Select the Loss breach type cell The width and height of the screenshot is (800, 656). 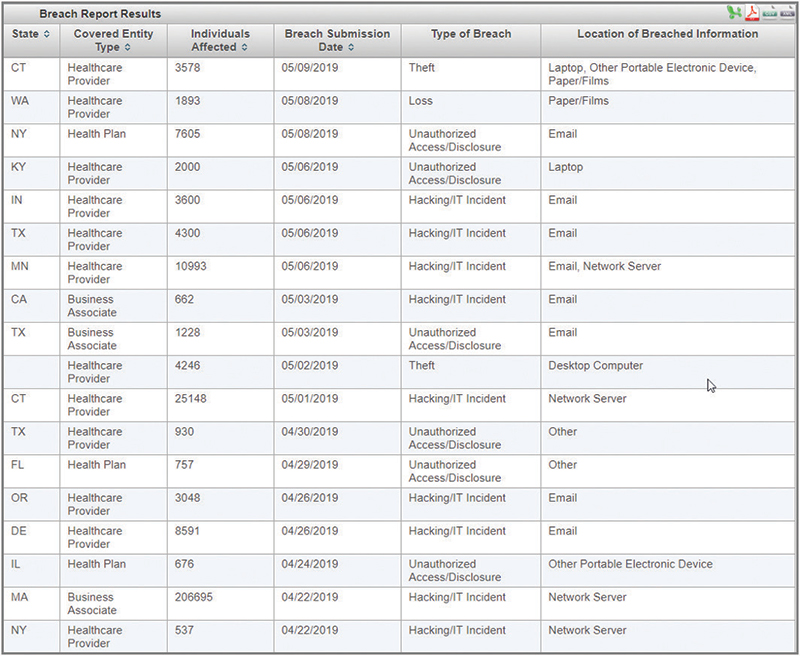point(421,101)
